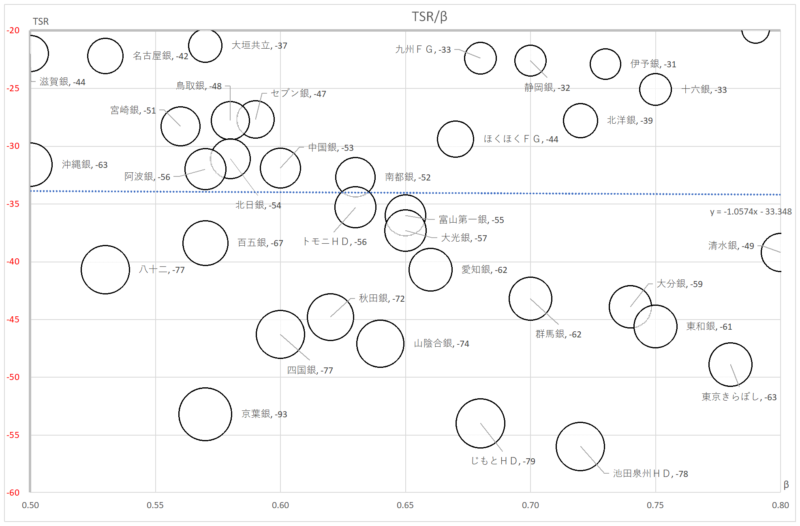
Task: Select the ほくほくＦＧ bubble marker
Action: point(456,139)
